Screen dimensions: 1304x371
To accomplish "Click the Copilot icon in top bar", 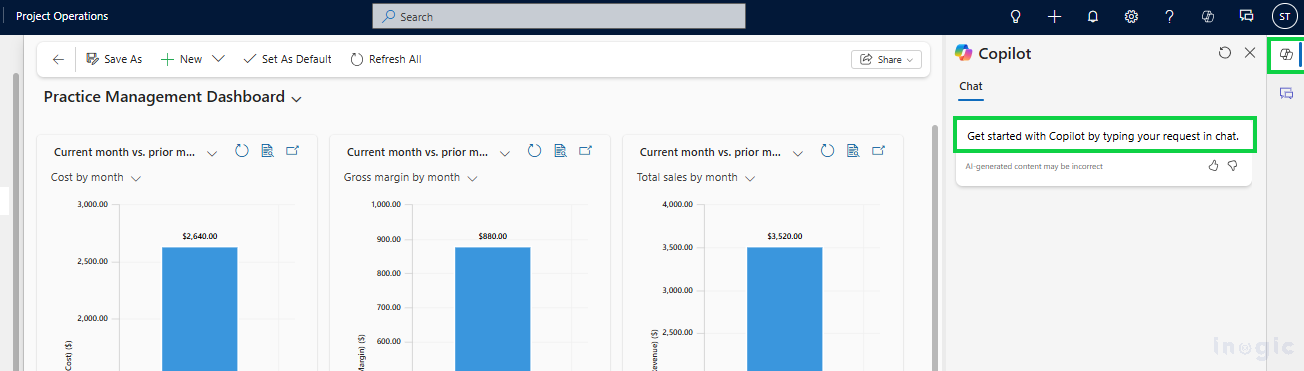I will coord(1208,16).
